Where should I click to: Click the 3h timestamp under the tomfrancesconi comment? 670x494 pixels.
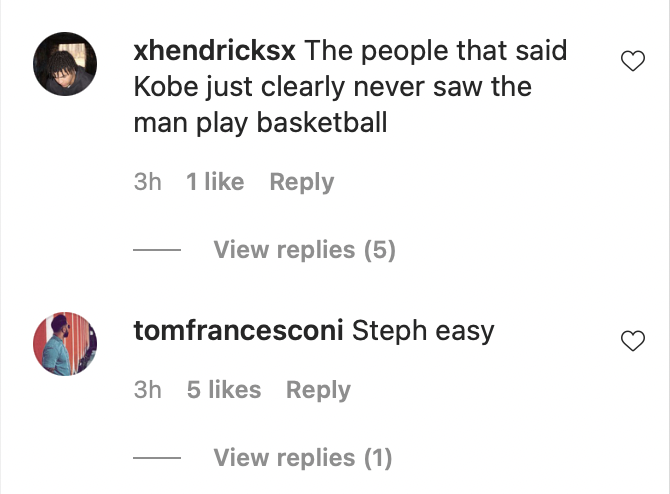(x=147, y=390)
